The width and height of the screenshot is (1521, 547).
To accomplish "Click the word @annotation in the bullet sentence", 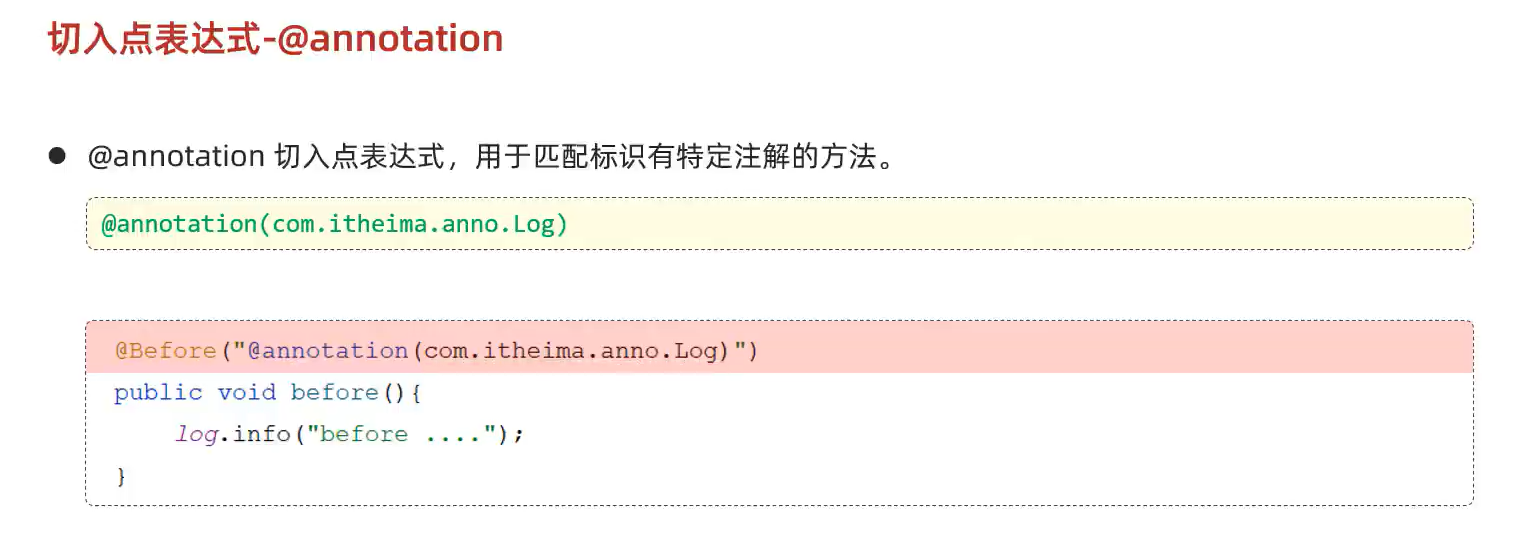I will [x=176, y=157].
